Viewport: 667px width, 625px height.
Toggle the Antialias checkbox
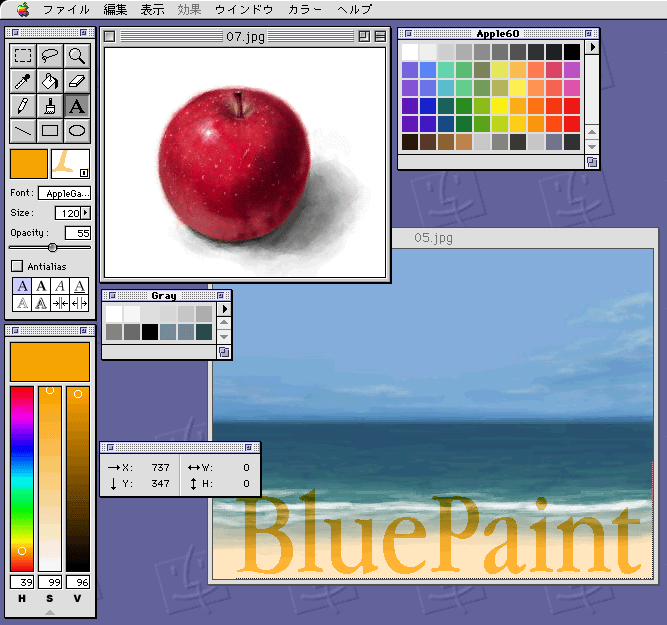(x=17, y=266)
